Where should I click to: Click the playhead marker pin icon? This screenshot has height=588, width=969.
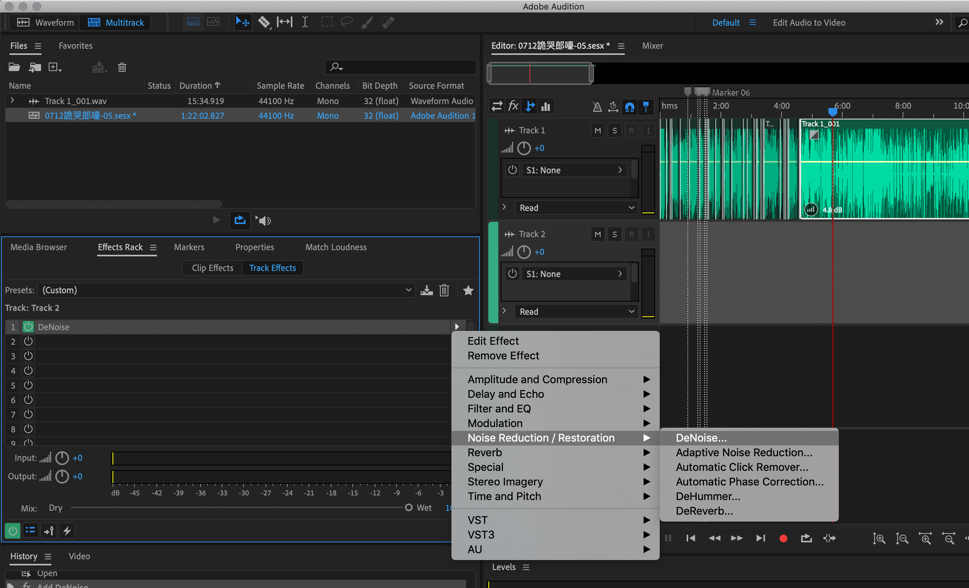[x=646, y=106]
